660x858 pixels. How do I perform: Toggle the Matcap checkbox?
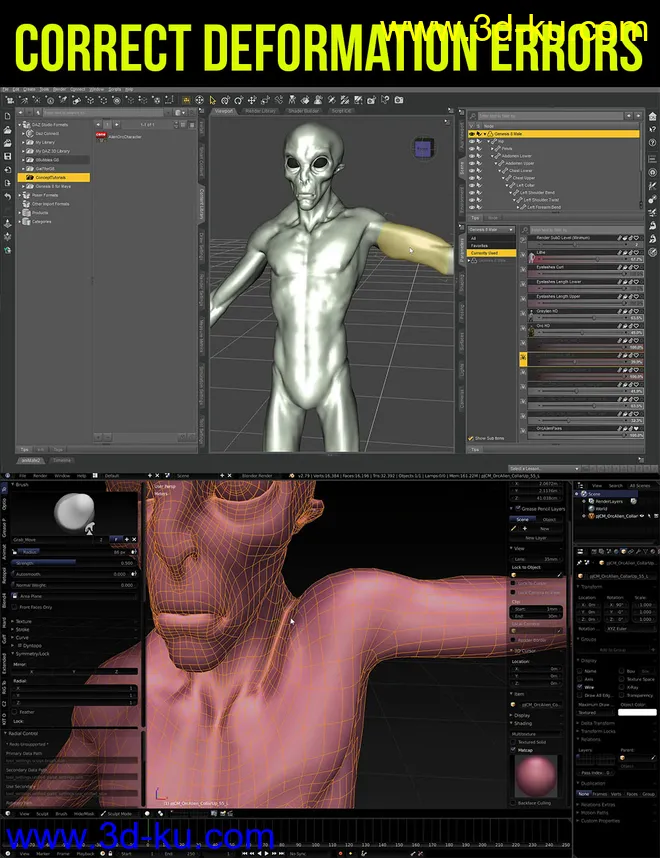click(514, 750)
